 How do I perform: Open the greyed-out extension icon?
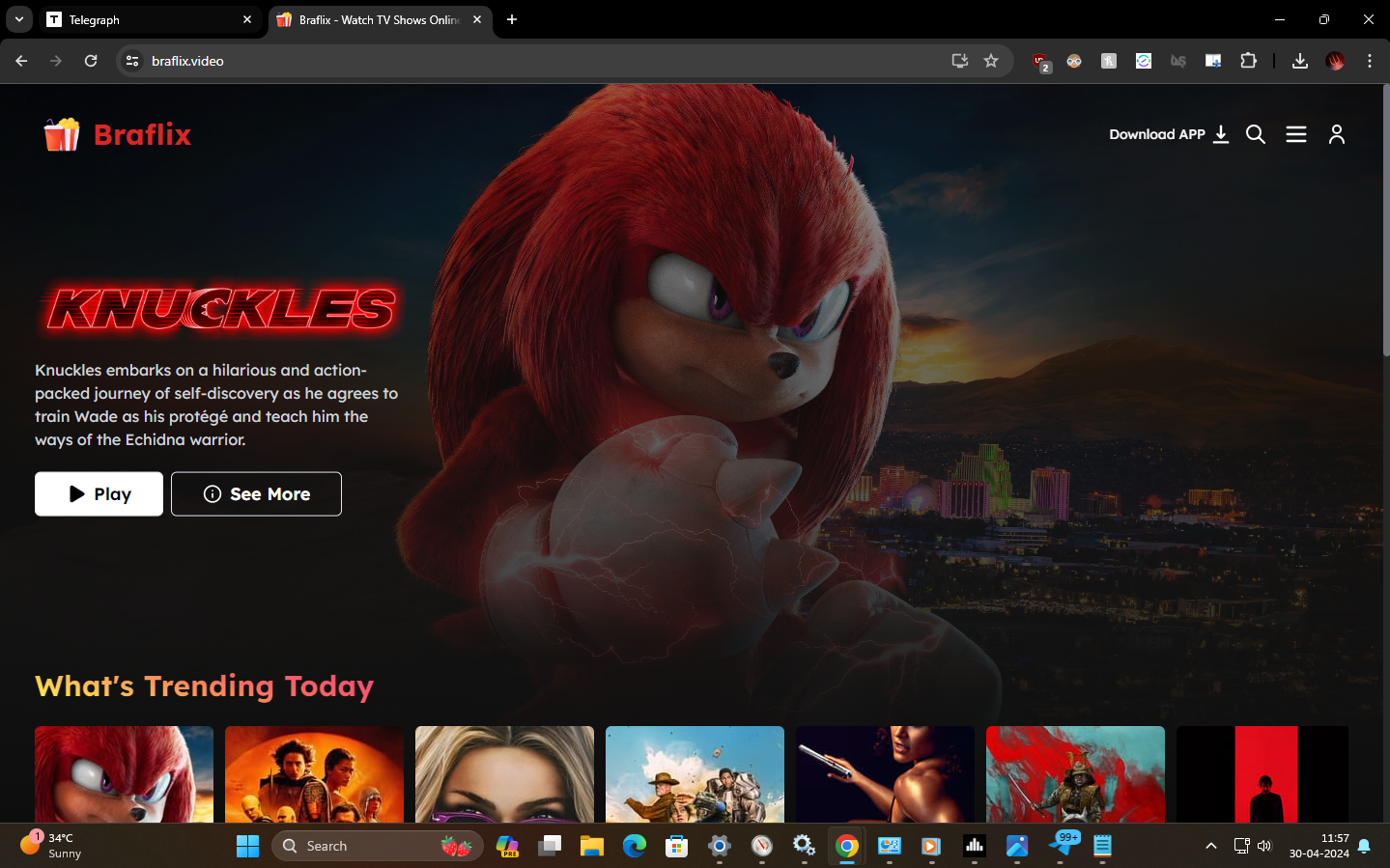pos(1178,61)
